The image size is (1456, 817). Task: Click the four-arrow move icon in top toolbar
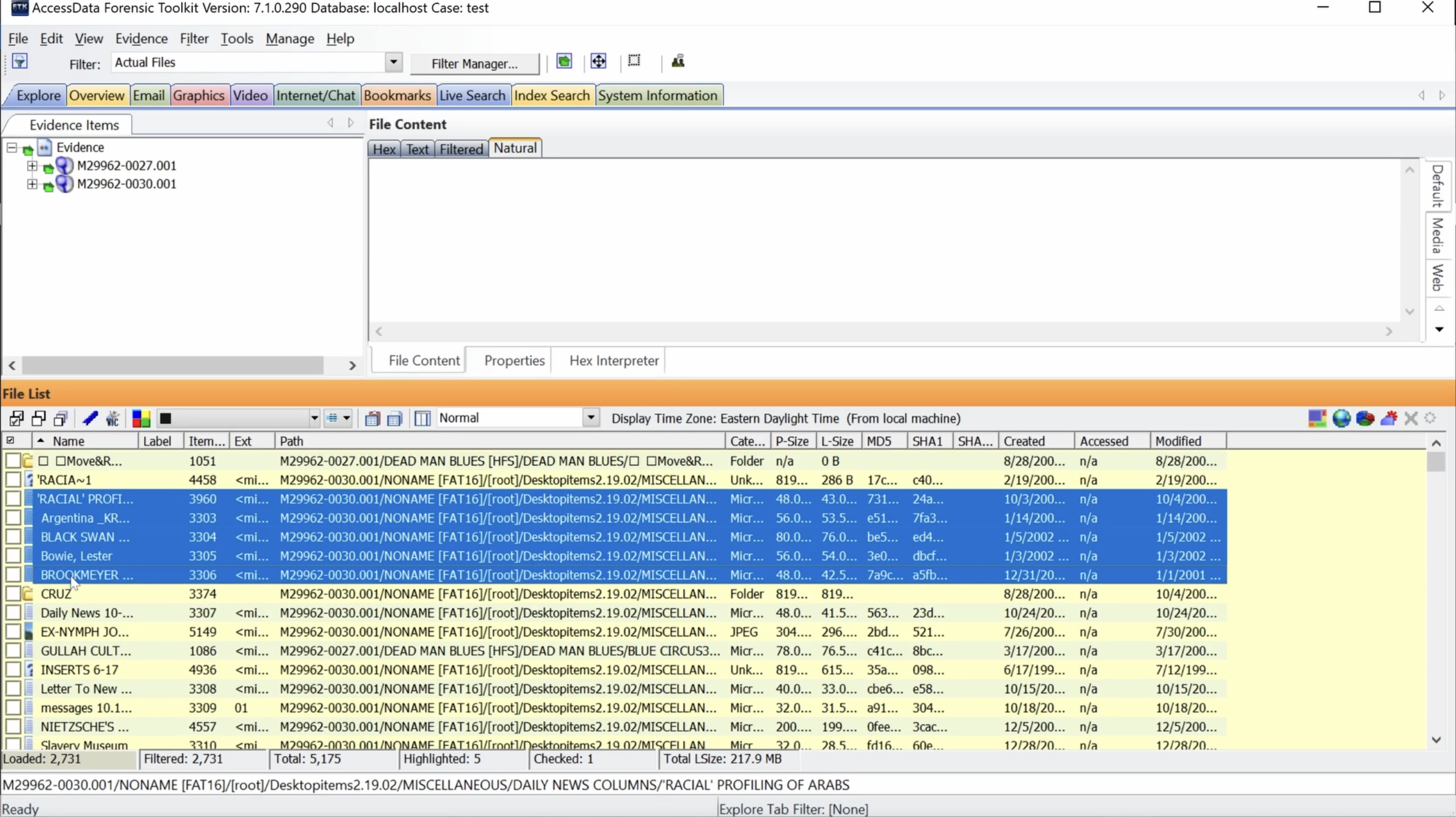coord(598,61)
